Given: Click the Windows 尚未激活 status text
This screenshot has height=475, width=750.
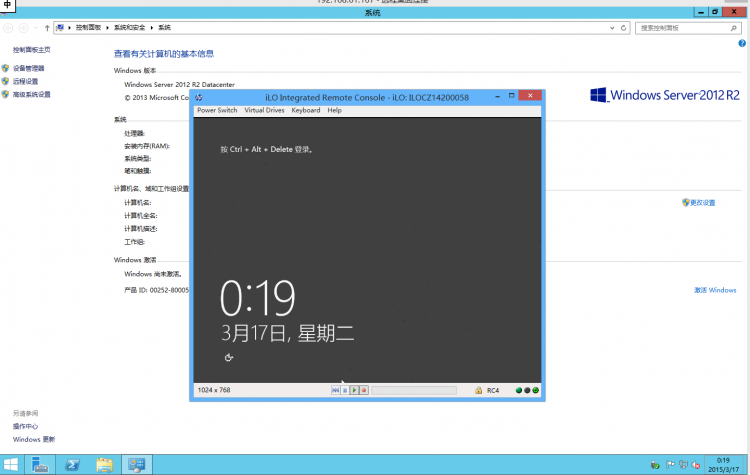Looking at the screenshot, I should 153,274.
